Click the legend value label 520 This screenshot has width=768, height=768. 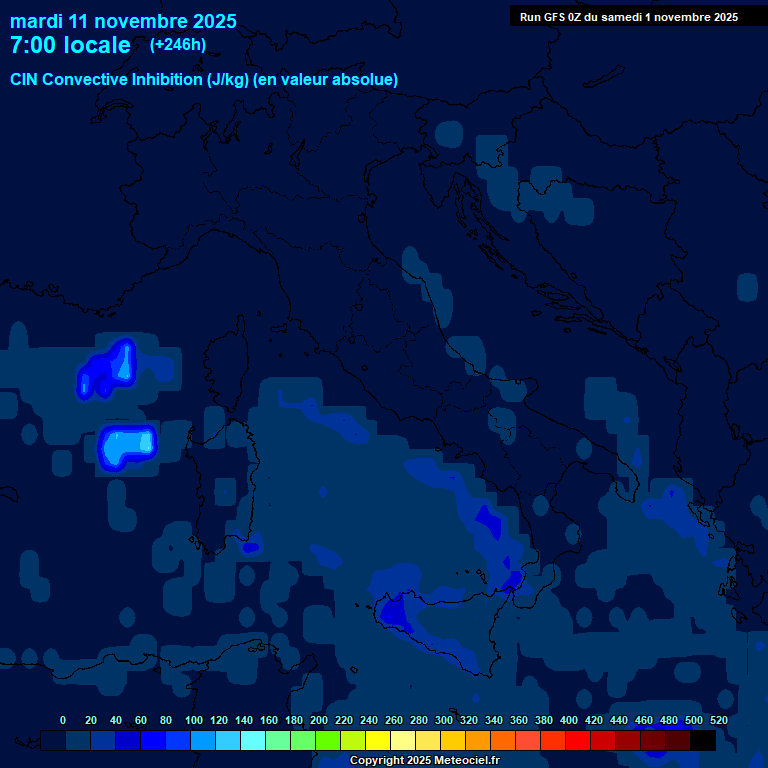click(718, 720)
